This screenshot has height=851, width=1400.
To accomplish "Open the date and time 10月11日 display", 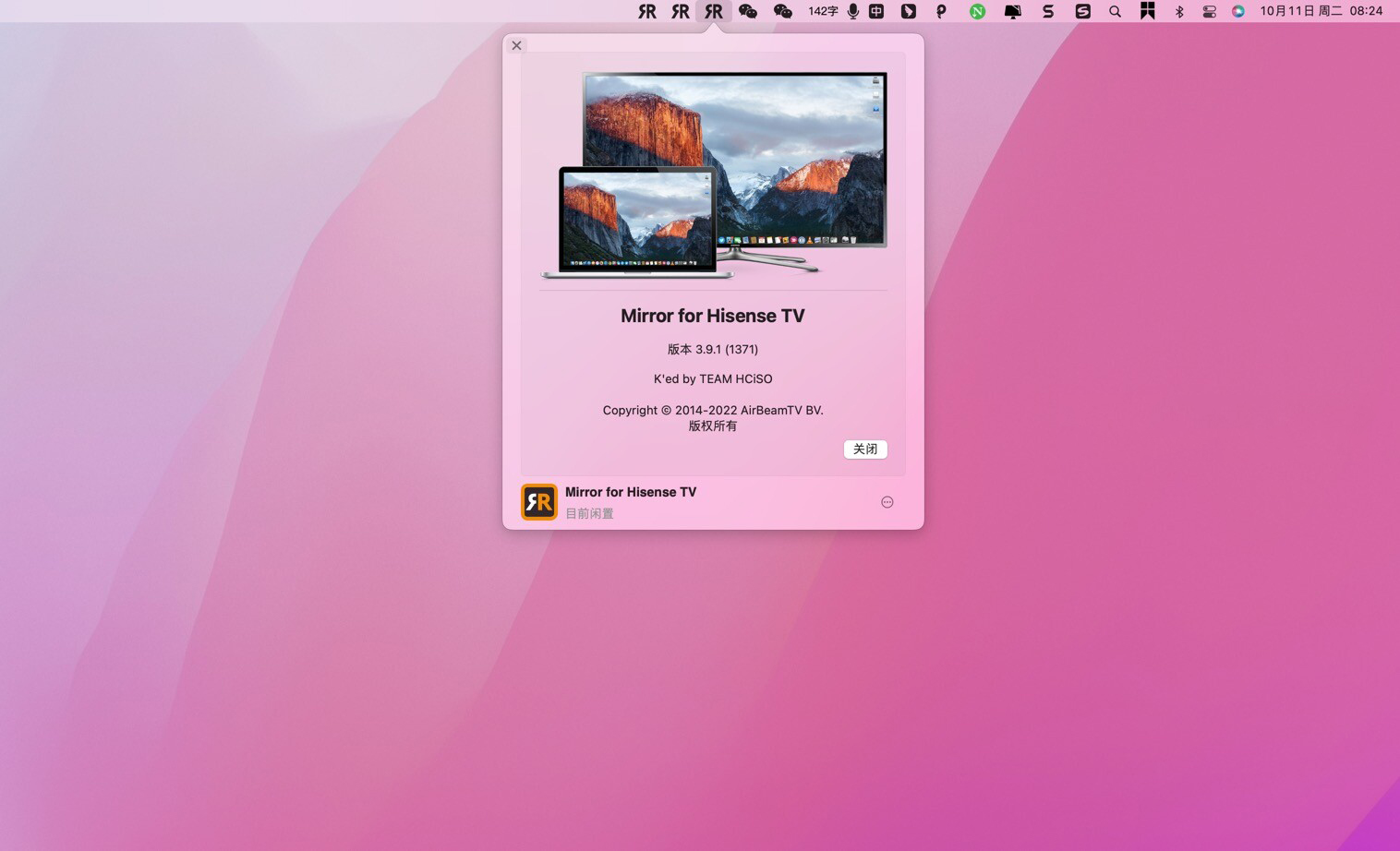I will (x=1321, y=11).
